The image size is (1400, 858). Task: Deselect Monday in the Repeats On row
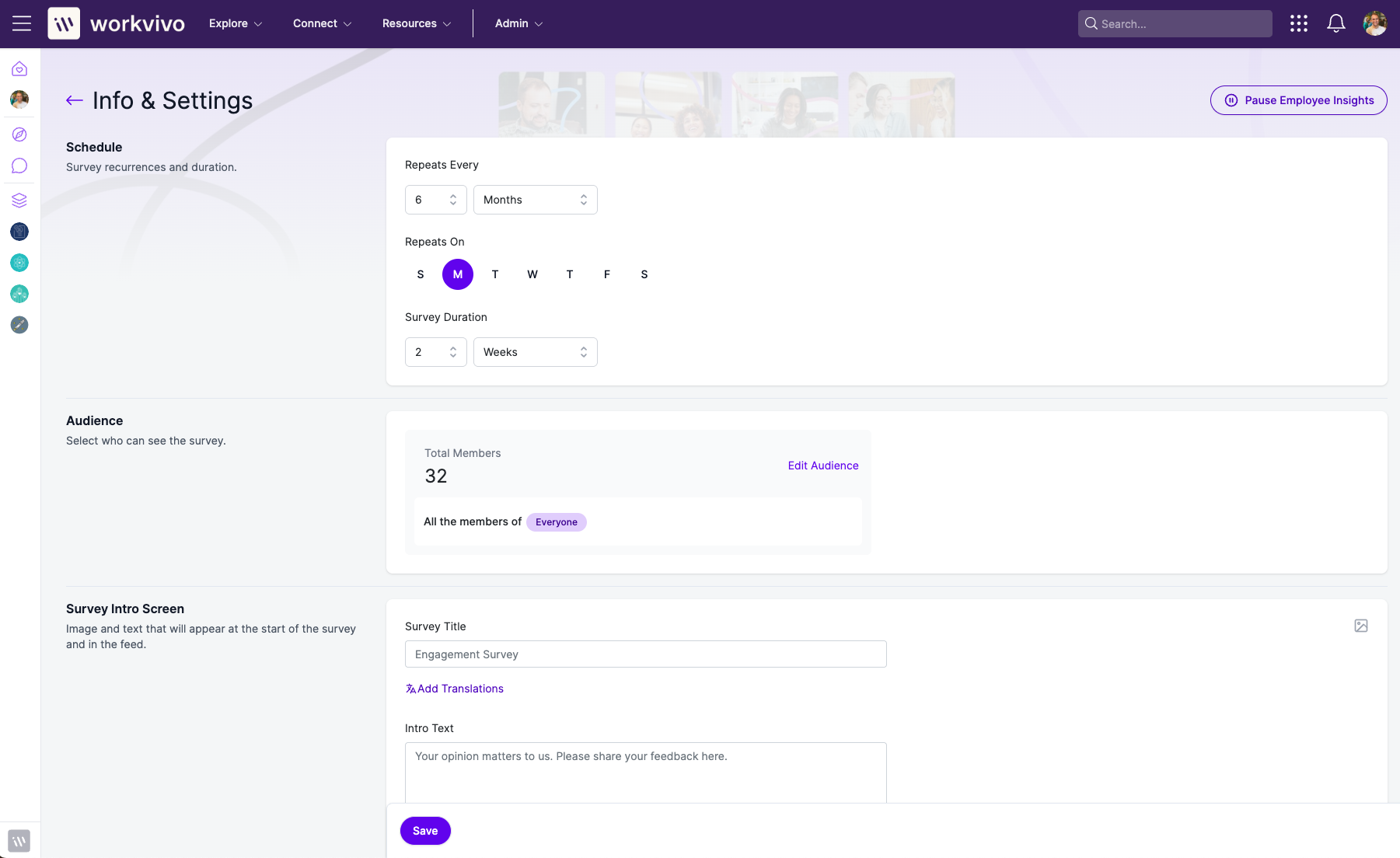coord(457,274)
